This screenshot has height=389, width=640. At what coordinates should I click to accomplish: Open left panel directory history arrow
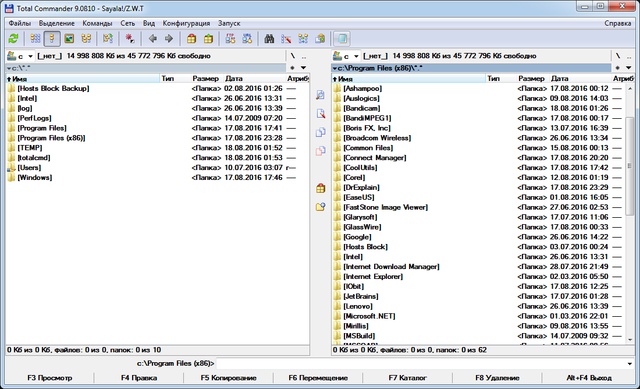point(303,68)
